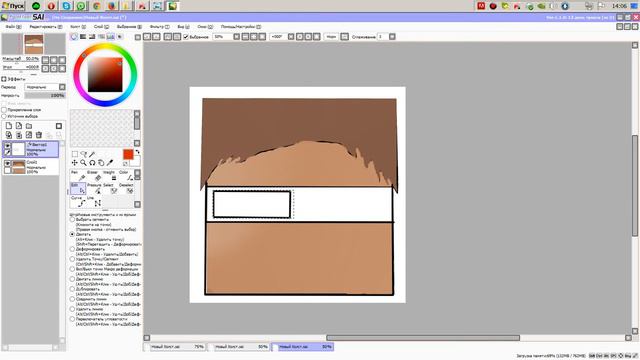Choose the Curve linework tool

78,201
